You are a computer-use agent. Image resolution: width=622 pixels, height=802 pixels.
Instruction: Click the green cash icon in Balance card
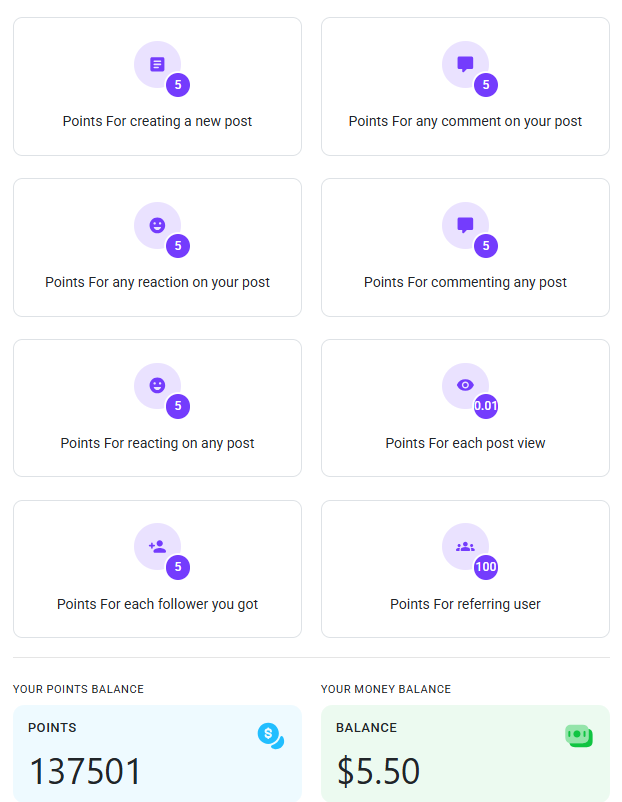pos(579,736)
